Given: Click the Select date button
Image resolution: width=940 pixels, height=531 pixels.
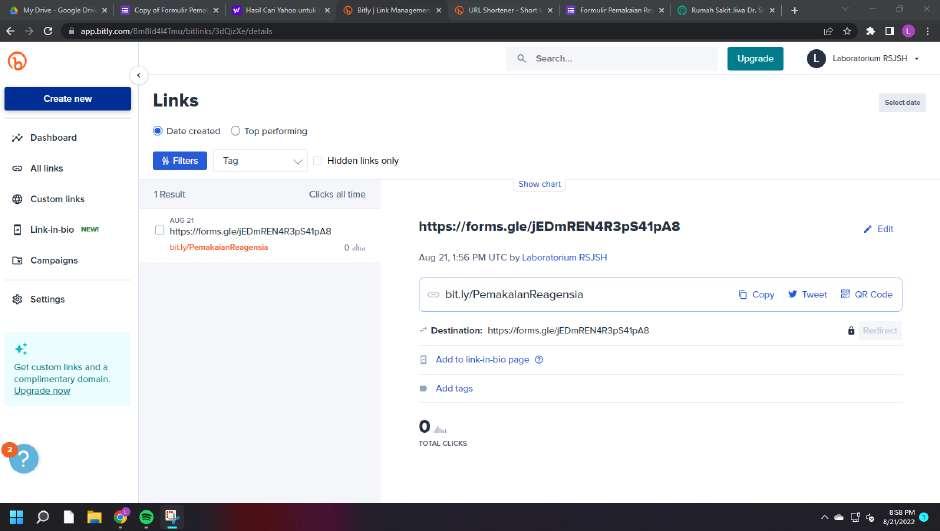Looking at the screenshot, I should tap(902, 102).
